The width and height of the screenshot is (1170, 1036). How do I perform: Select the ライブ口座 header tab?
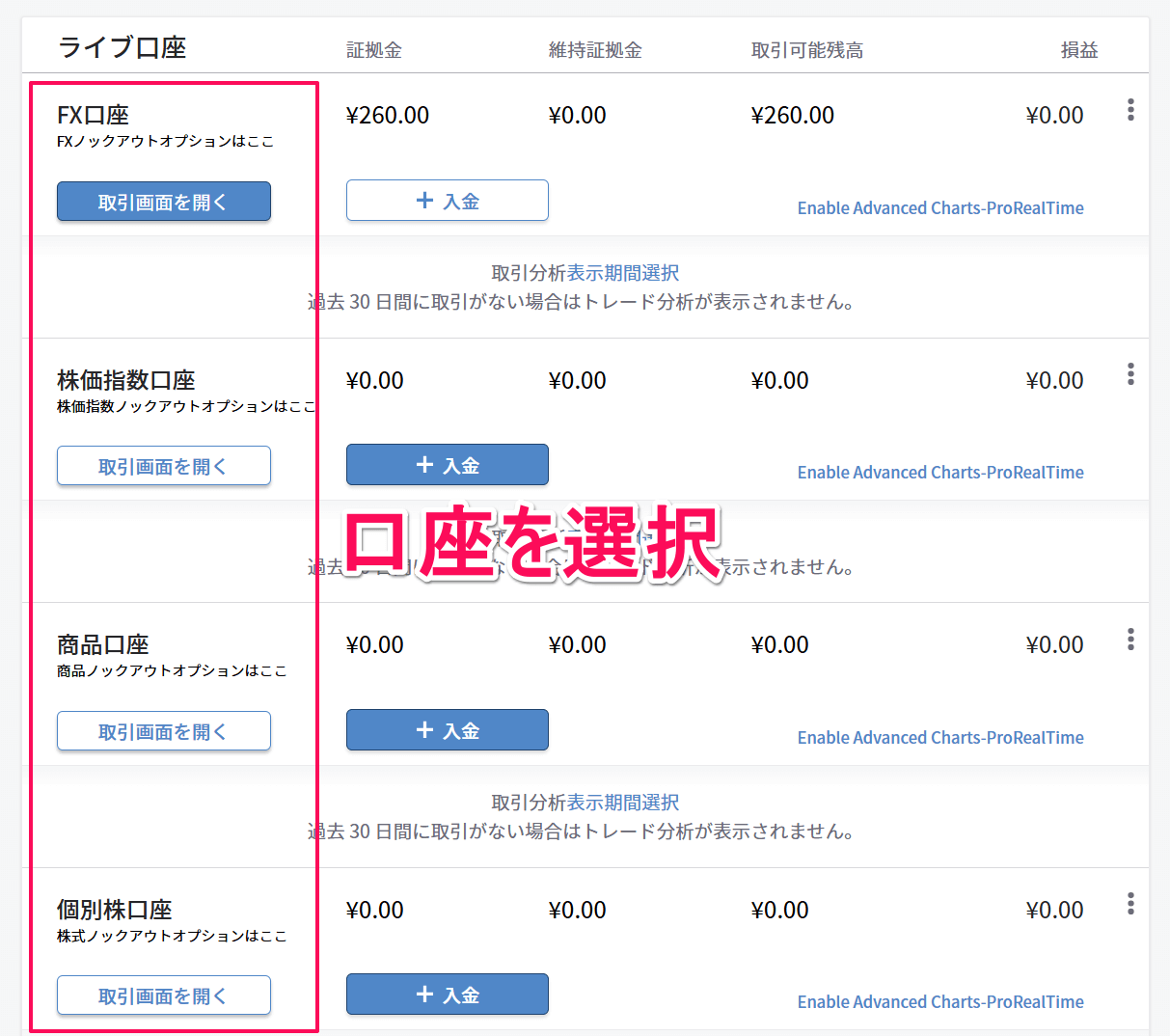[x=121, y=46]
